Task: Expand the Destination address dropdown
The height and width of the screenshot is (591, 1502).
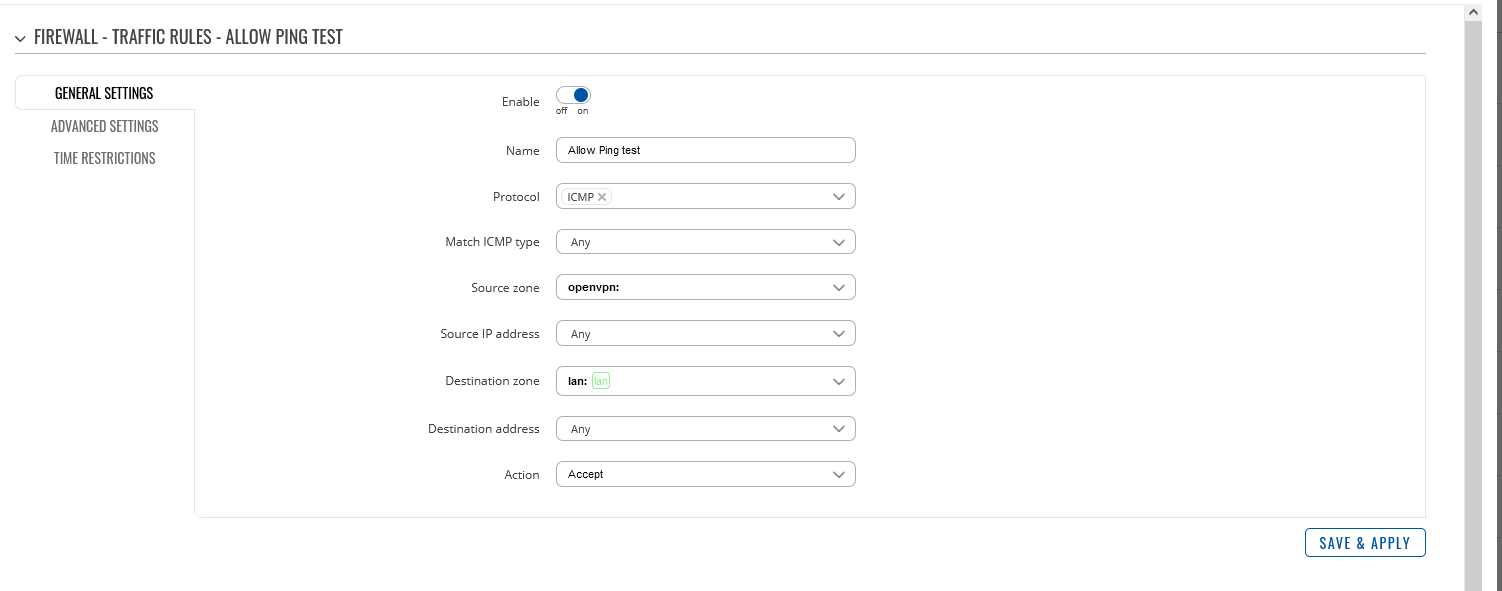Action: 706,429
